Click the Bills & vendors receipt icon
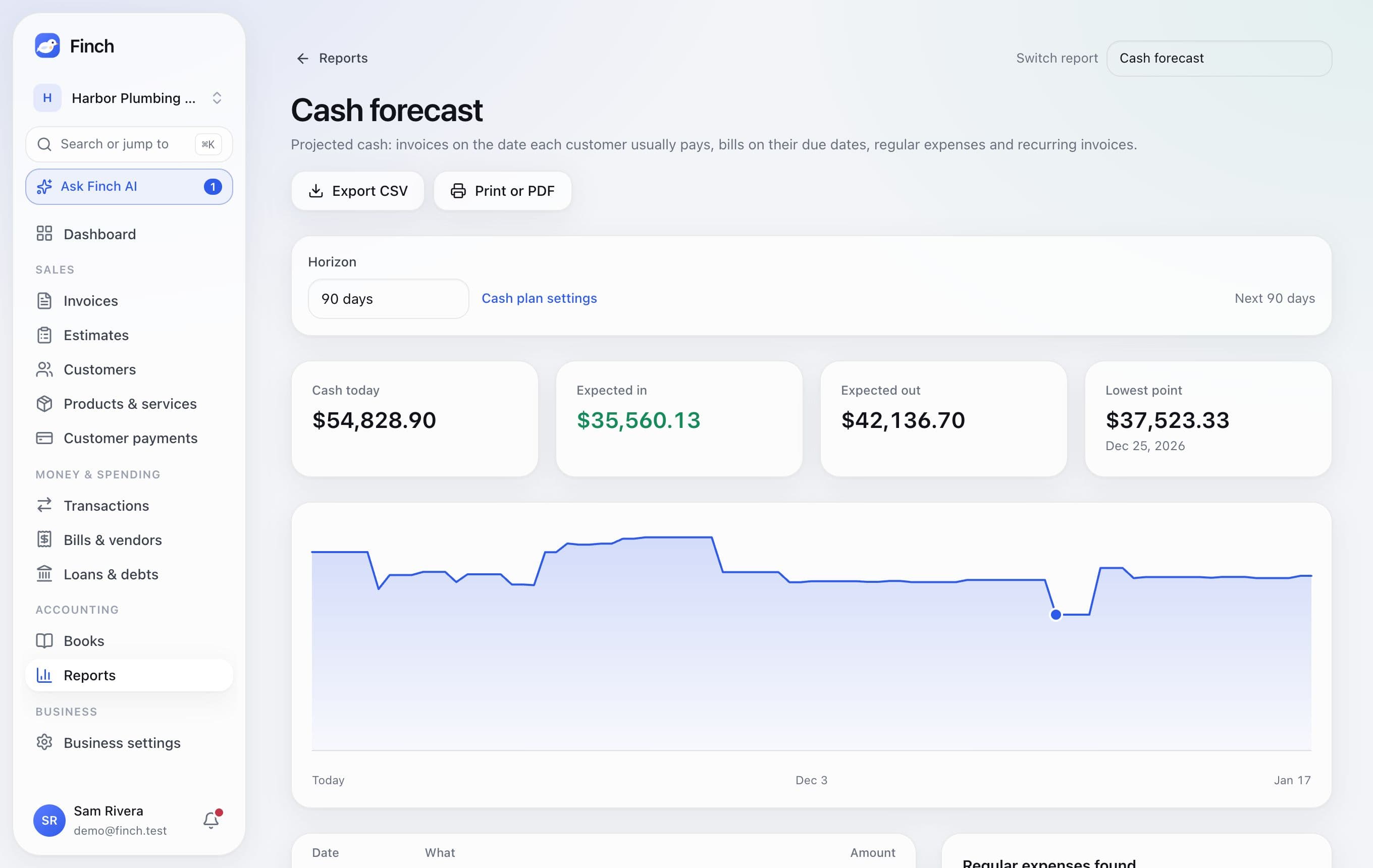Viewport: 1373px width, 868px height. point(44,539)
